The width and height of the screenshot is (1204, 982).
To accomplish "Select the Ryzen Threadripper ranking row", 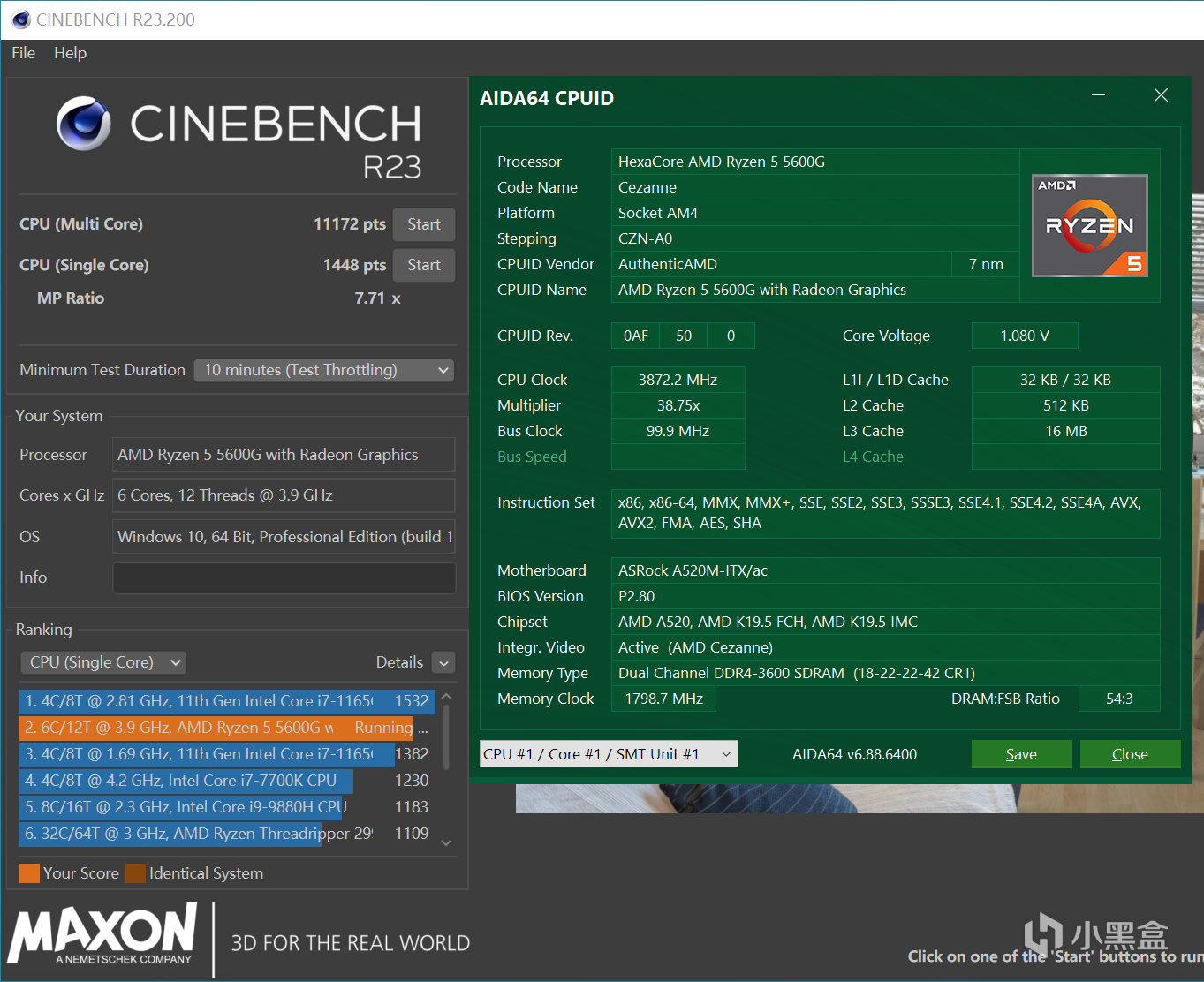I will click(x=227, y=834).
